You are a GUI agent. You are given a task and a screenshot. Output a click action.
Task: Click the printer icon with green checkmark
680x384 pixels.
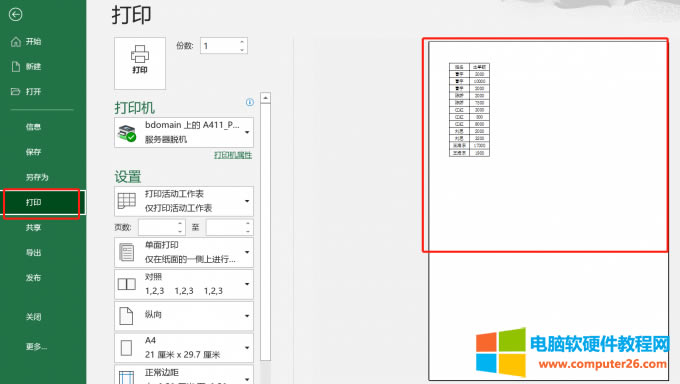coord(127,133)
